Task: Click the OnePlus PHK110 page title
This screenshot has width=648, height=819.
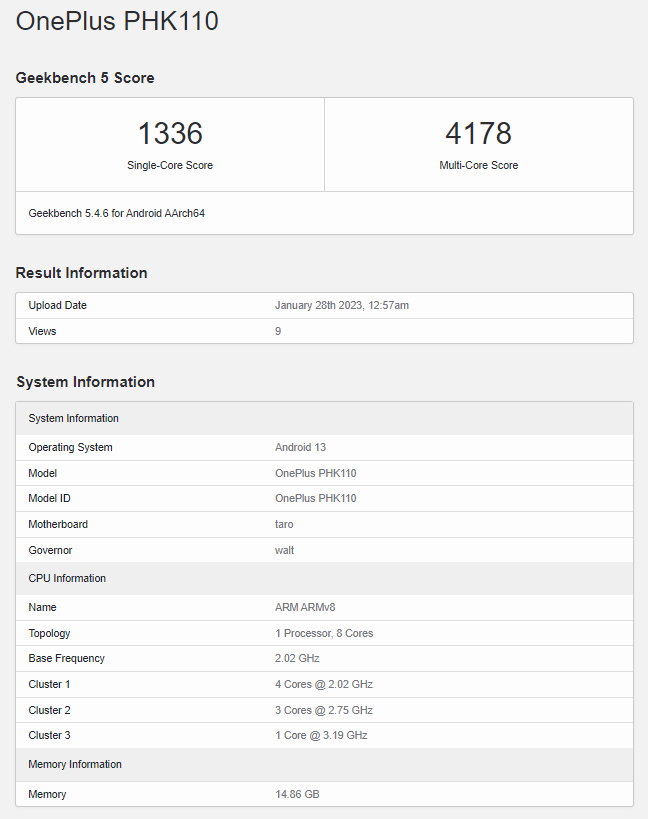Action: click(117, 21)
